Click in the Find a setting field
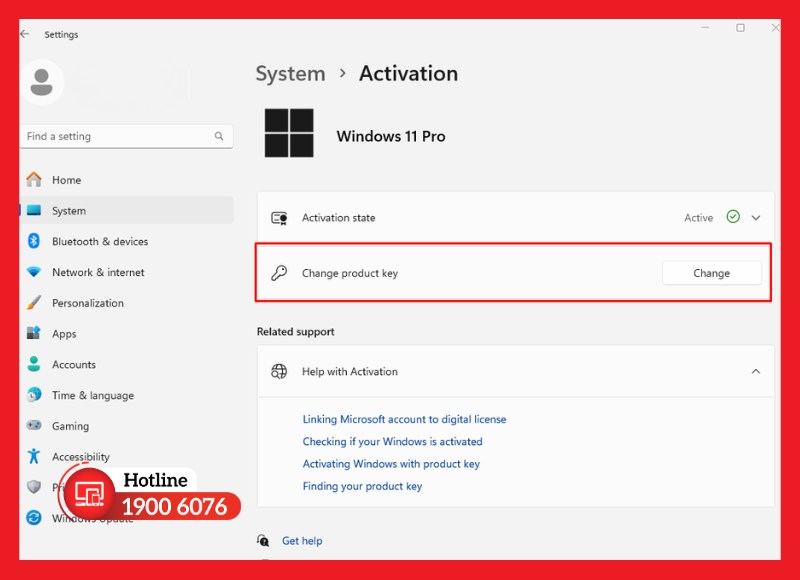 pyautogui.click(x=127, y=136)
